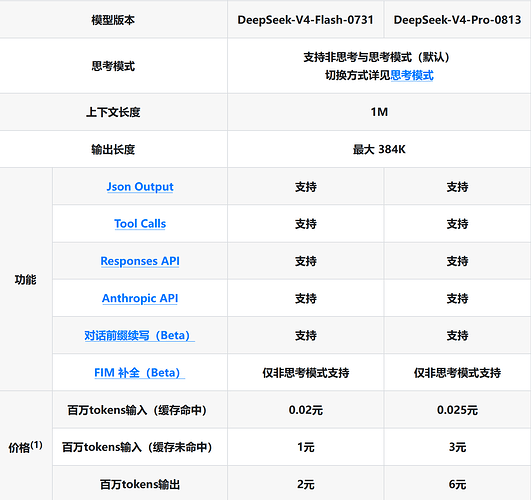Viewport: 531px width, 500px height.
Task: Select the 0.025元 price cell
Action: point(457,410)
